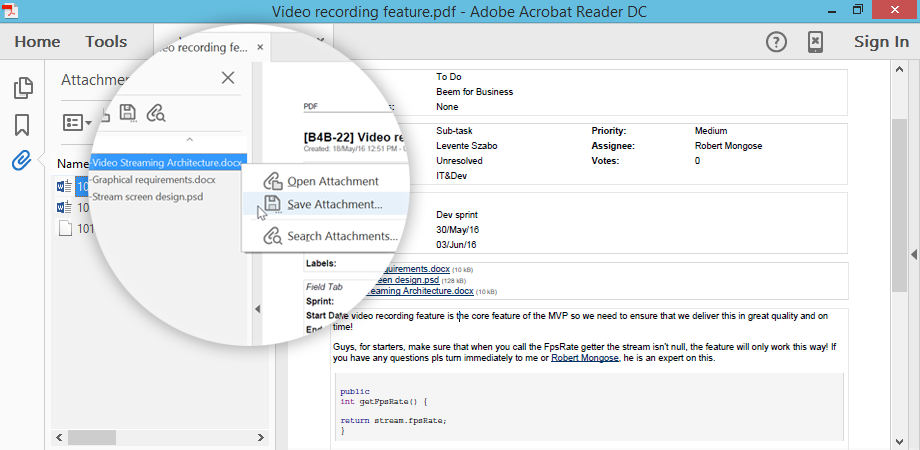Click 'int getFpsRate() {' code line
The width and height of the screenshot is (920, 450).
pos(384,402)
